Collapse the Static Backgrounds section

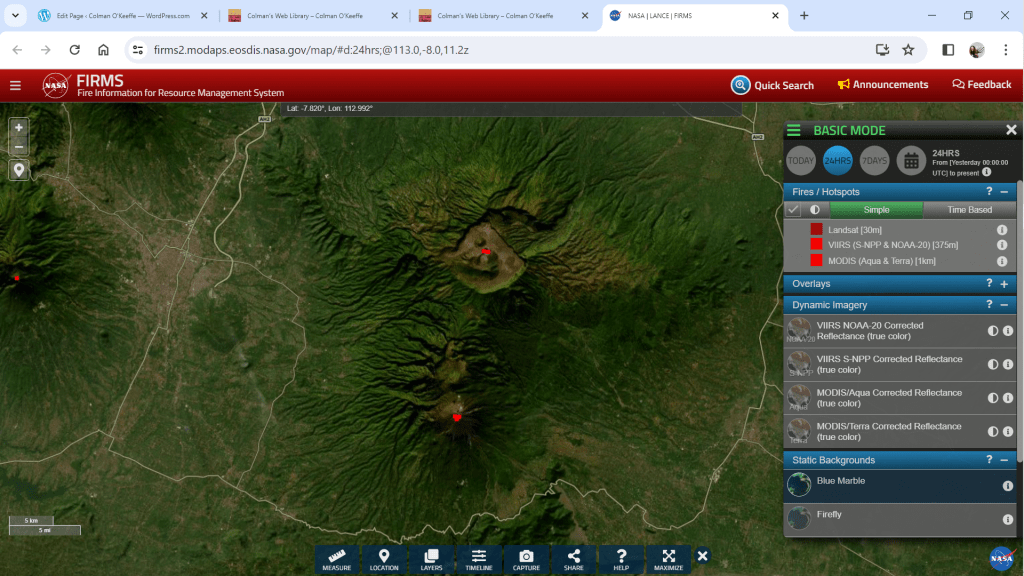point(1004,460)
